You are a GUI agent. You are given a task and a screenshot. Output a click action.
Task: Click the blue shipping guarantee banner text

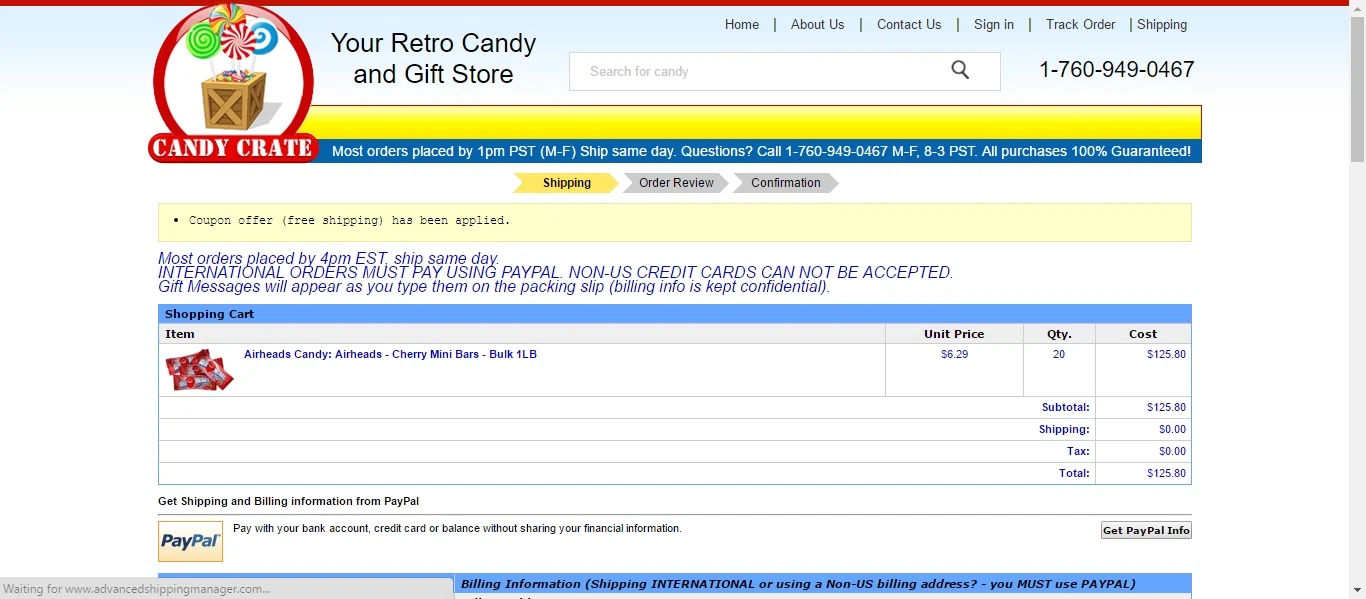coord(761,151)
